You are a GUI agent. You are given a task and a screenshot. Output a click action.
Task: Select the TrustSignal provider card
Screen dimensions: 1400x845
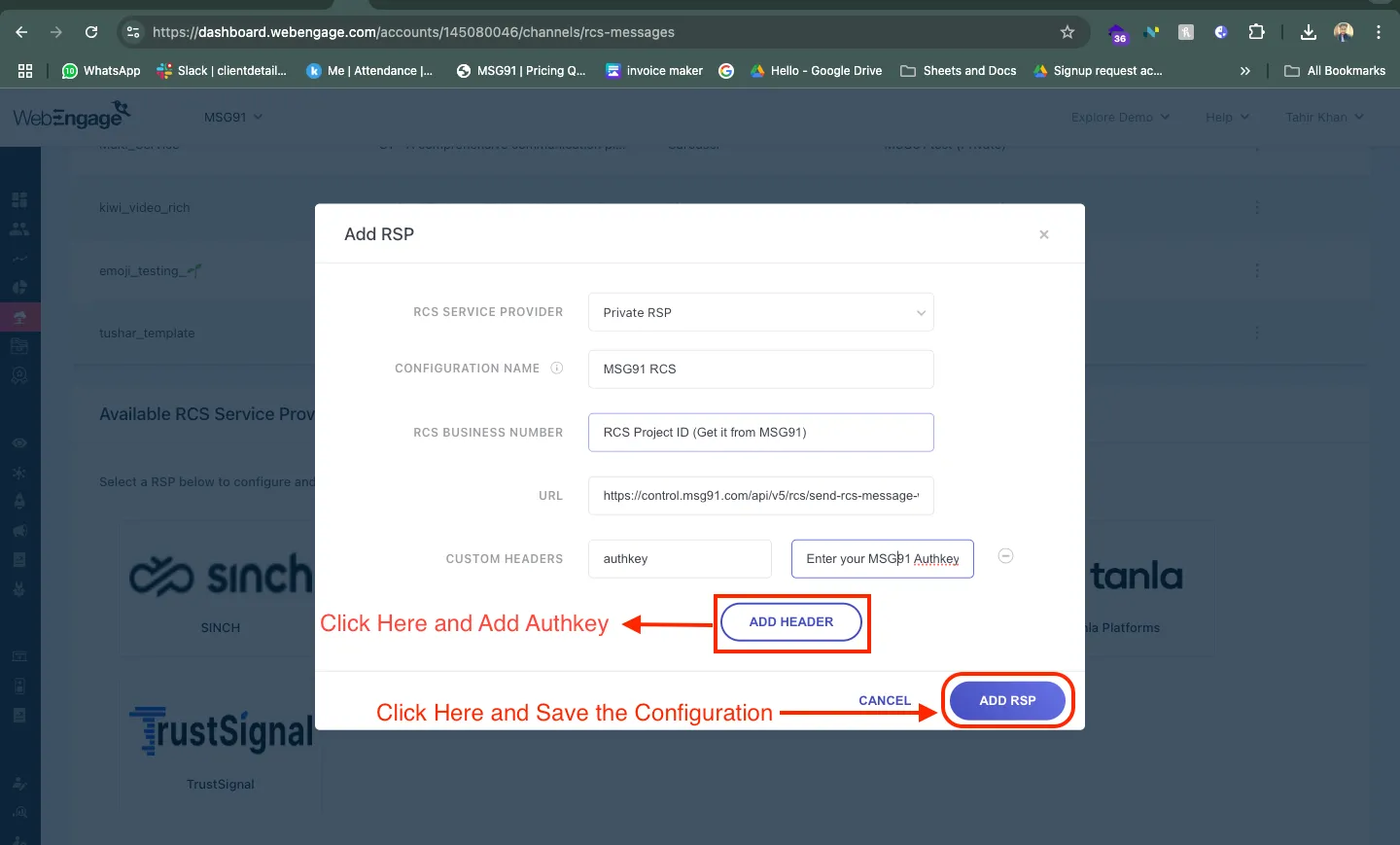pyautogui.click(x=221, y=744)
